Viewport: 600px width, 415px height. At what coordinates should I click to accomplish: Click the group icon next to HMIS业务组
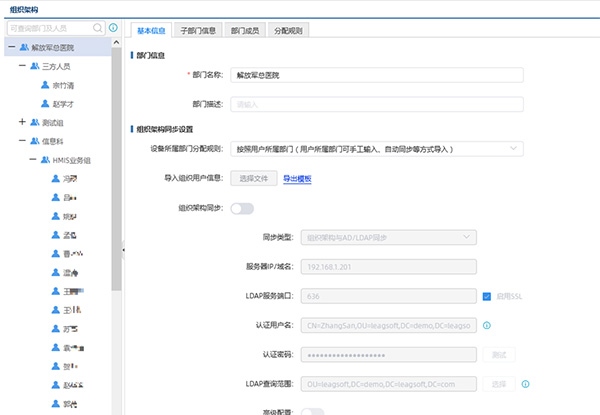point(45,159)
